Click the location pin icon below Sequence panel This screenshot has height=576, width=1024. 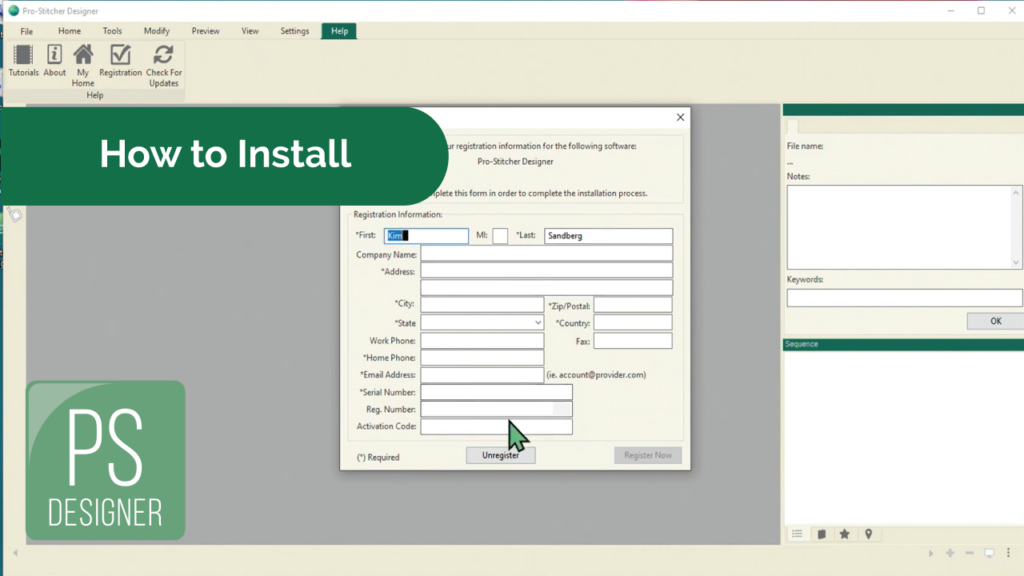869,534
